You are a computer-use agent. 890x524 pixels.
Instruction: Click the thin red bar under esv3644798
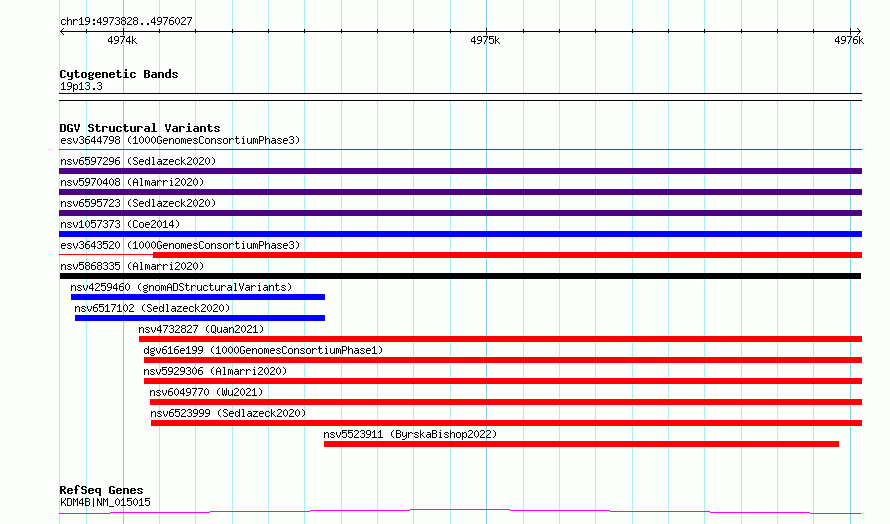[460, 150]
